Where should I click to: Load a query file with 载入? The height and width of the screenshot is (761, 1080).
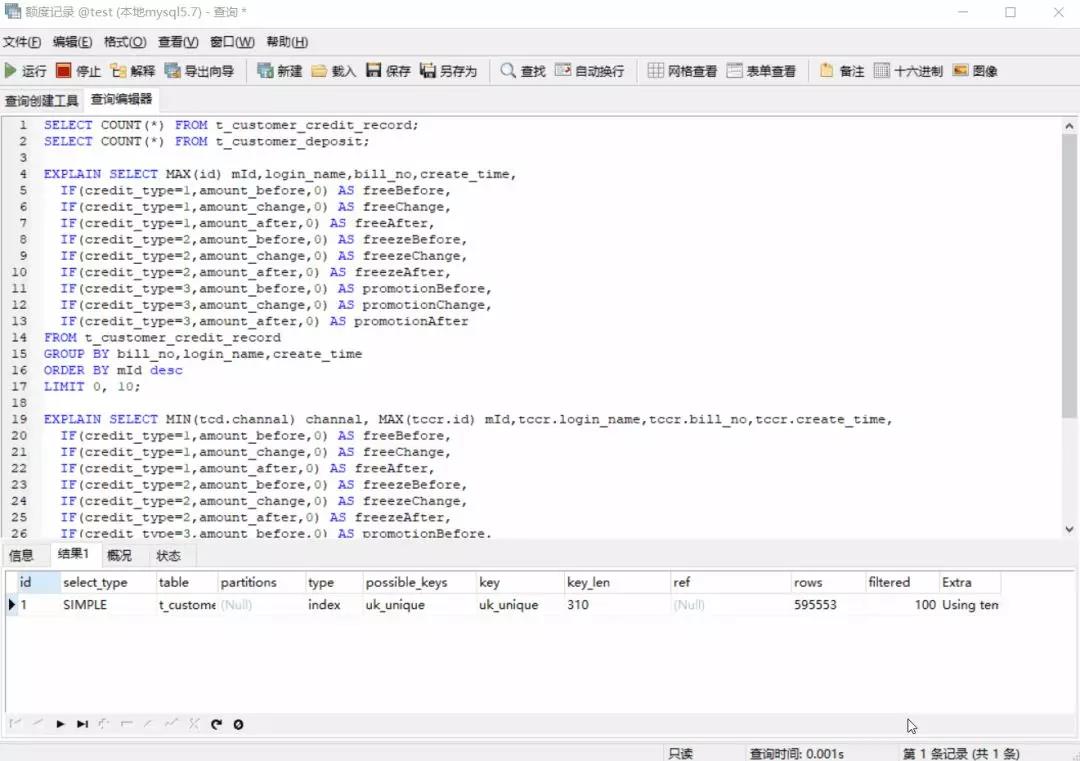tap(333, 71)
